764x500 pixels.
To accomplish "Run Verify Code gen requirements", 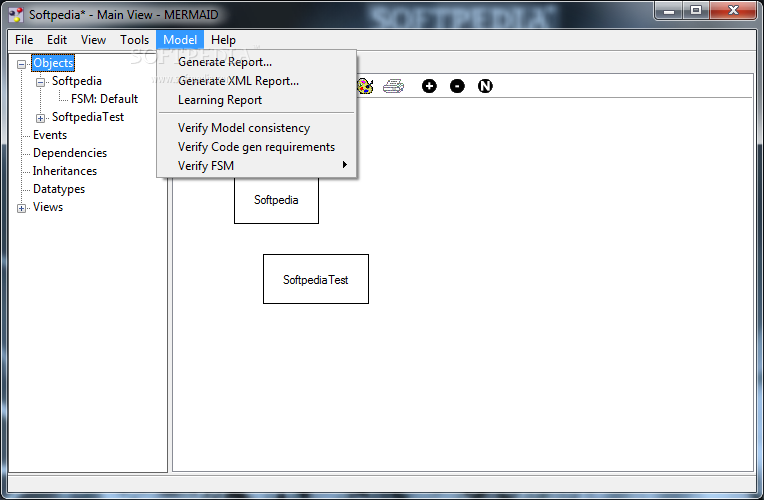I will (256, 147).
